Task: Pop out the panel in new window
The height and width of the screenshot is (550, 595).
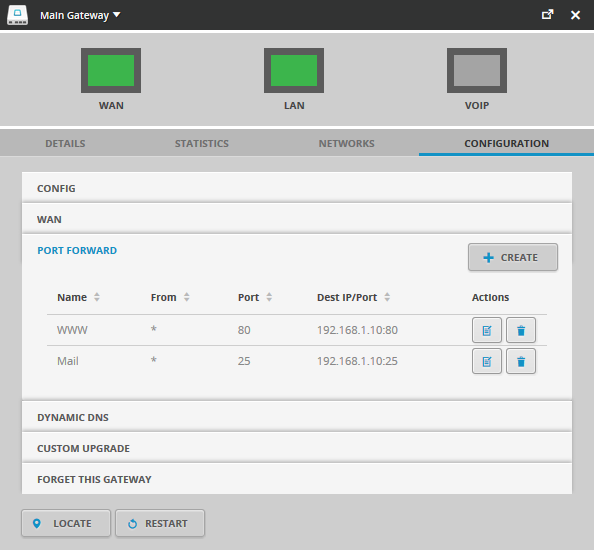Action: [x=547, y=15]
